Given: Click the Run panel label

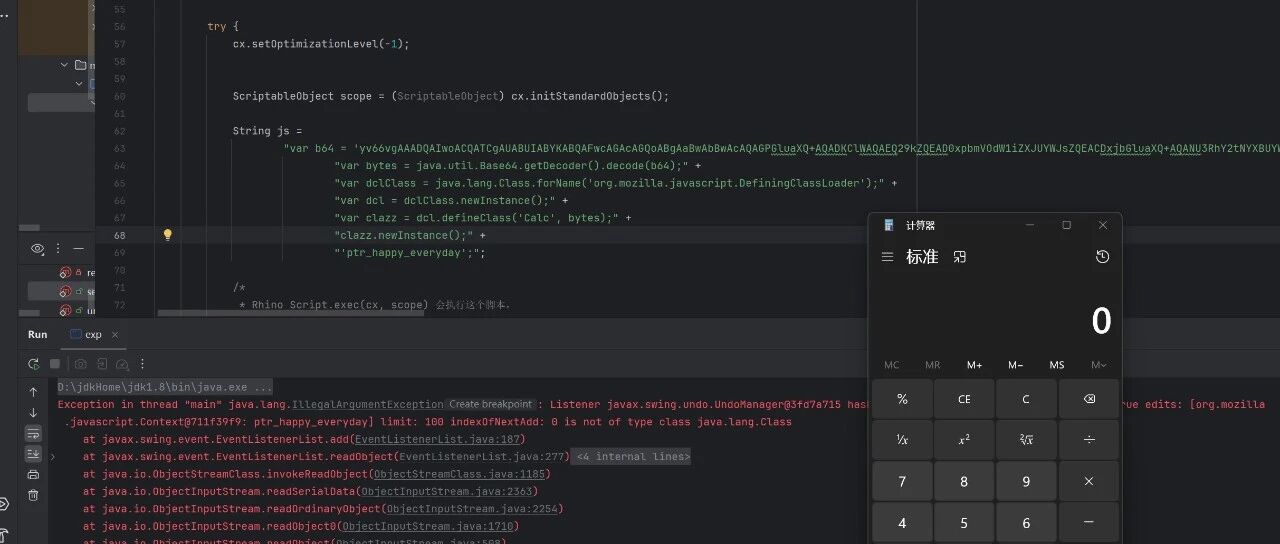Looking at the screenshot, I should pos(37,334).
